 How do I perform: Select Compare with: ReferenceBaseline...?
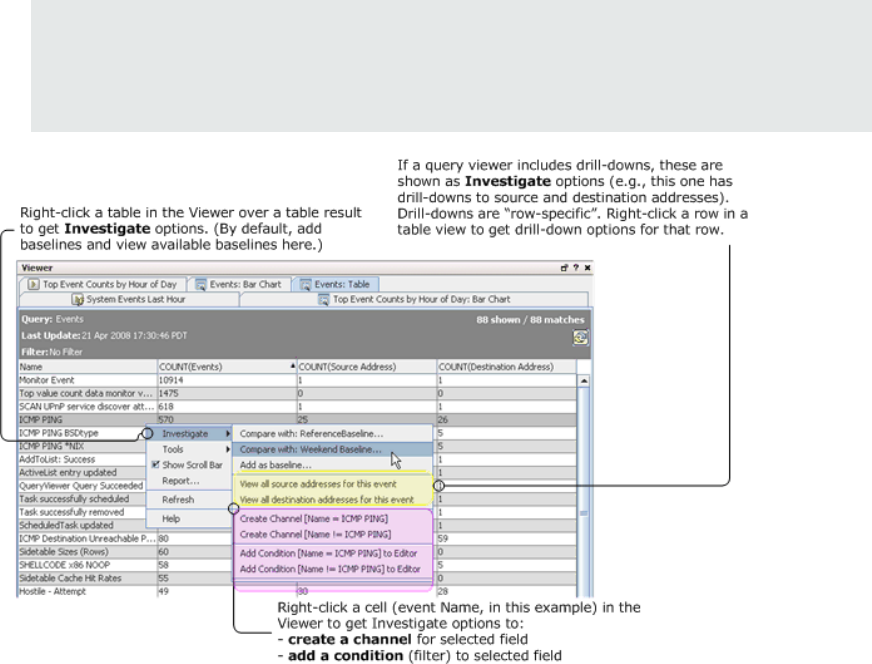click(x=333, y=434)
